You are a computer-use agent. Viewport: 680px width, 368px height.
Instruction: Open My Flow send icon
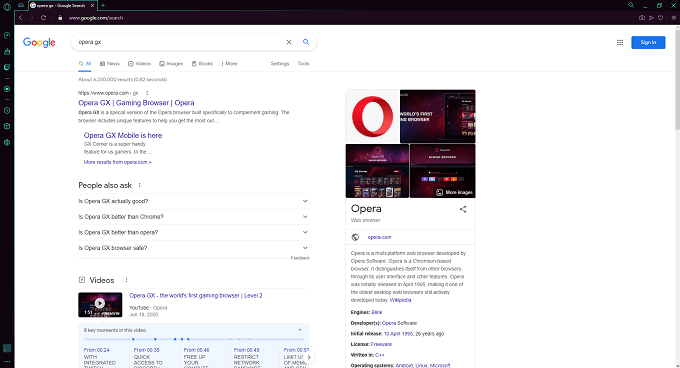pos(651,18)
